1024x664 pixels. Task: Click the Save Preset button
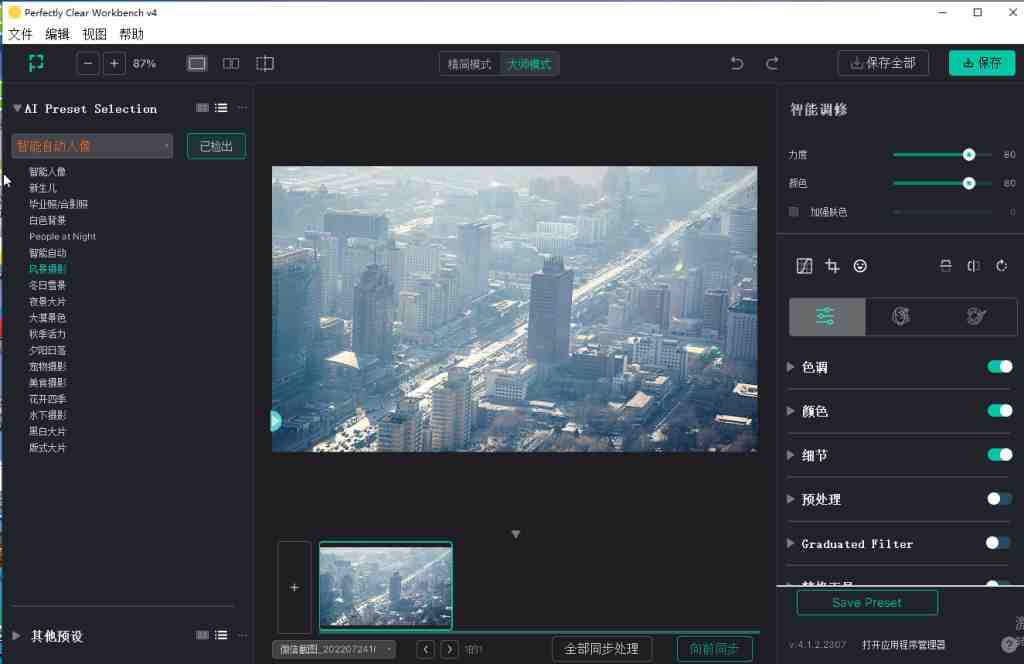click(866, 602)
